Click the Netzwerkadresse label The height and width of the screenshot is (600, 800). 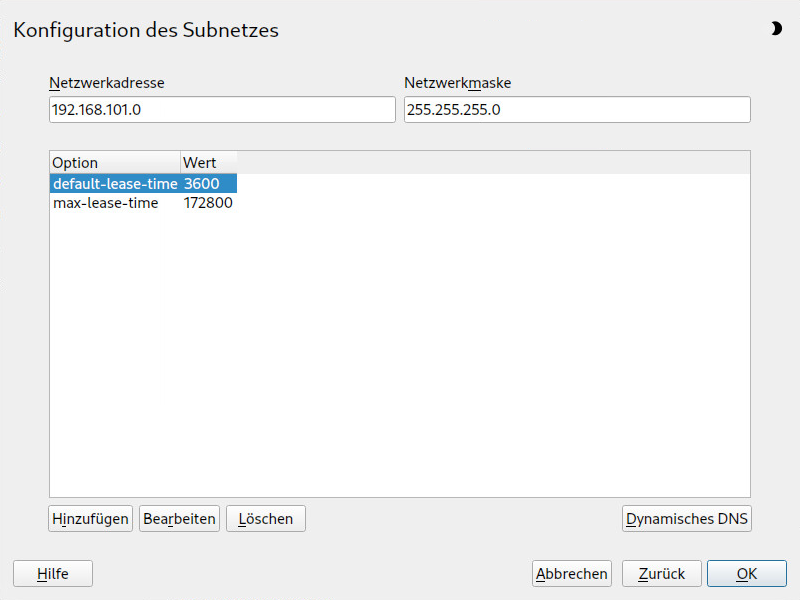click(107, 83)
